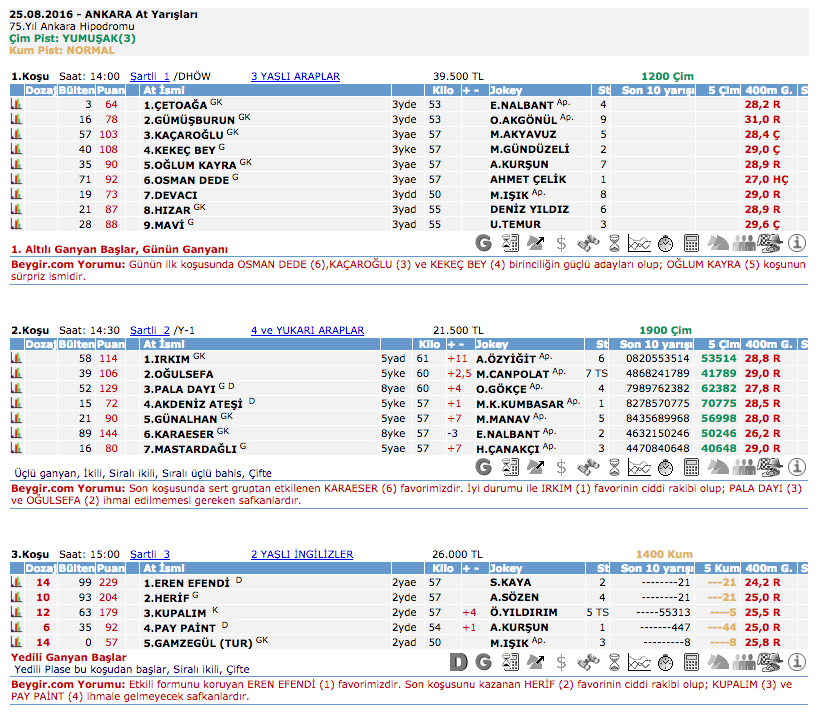Click the hourglass icon in race 1
Image resolution: width=832 pixels, height=720 pixels.
(x=614, y=243)
